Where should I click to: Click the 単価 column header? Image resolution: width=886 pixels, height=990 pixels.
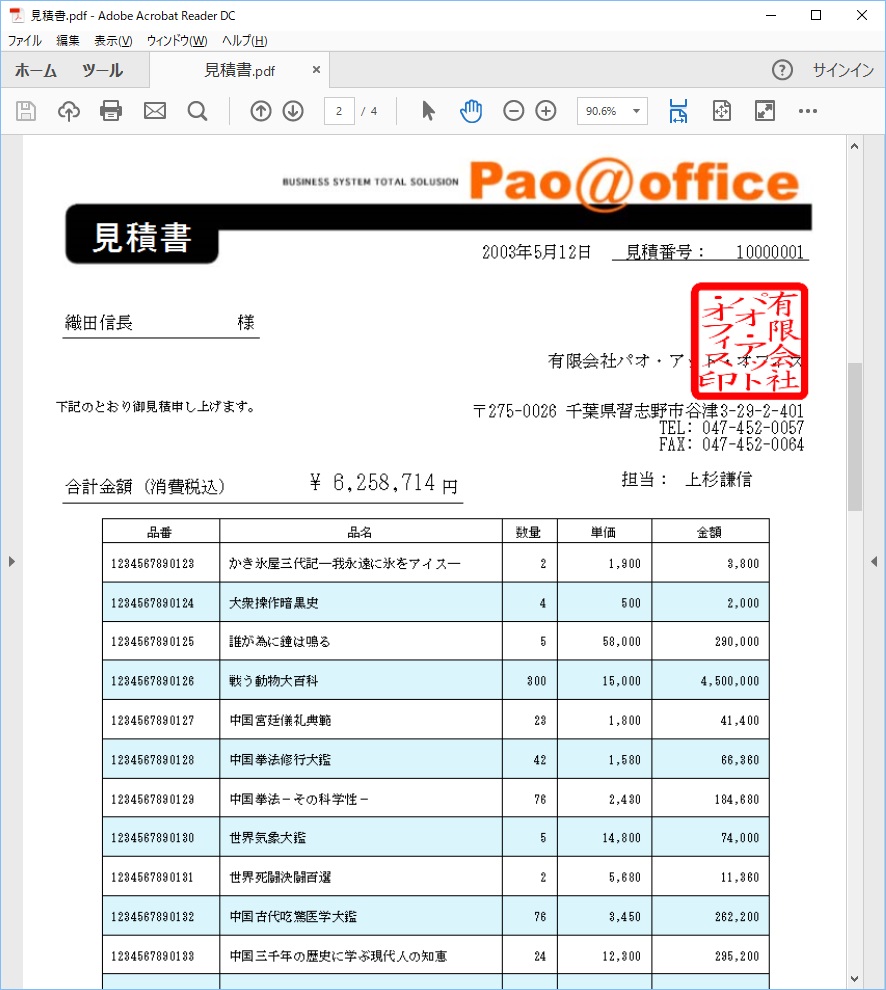pyautogui.click(x=603, y=532)
